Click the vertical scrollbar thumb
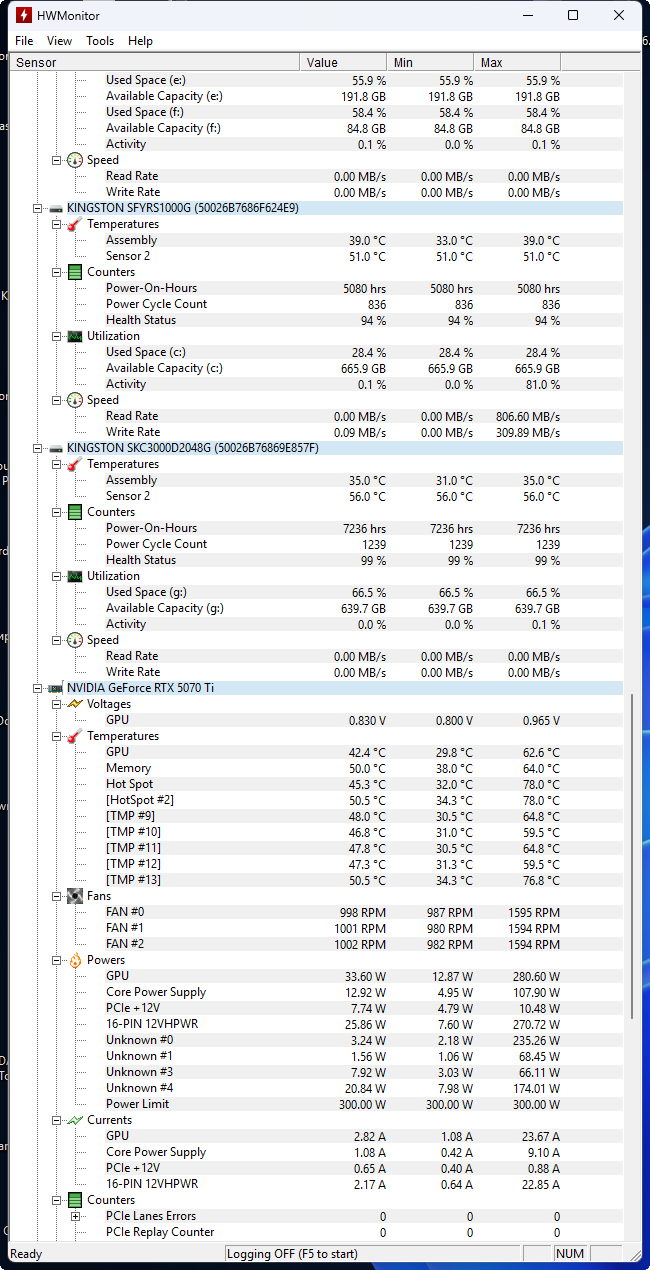Image resolution: width=650 pixels, height=1270 pixels. click(x=632, y=856)
